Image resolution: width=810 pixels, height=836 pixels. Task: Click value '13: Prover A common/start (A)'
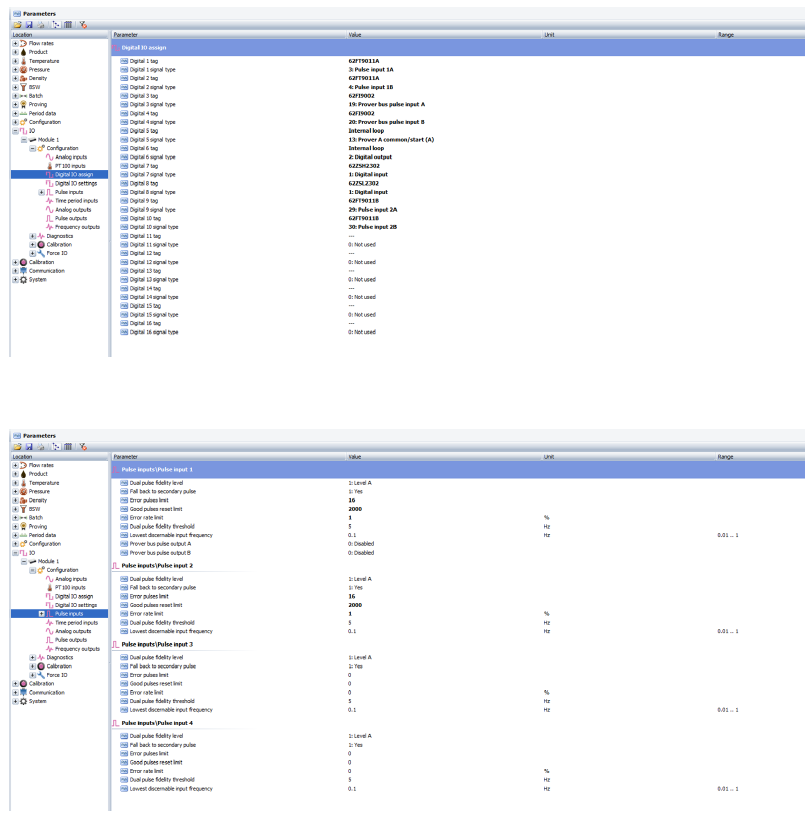(391, 140)
